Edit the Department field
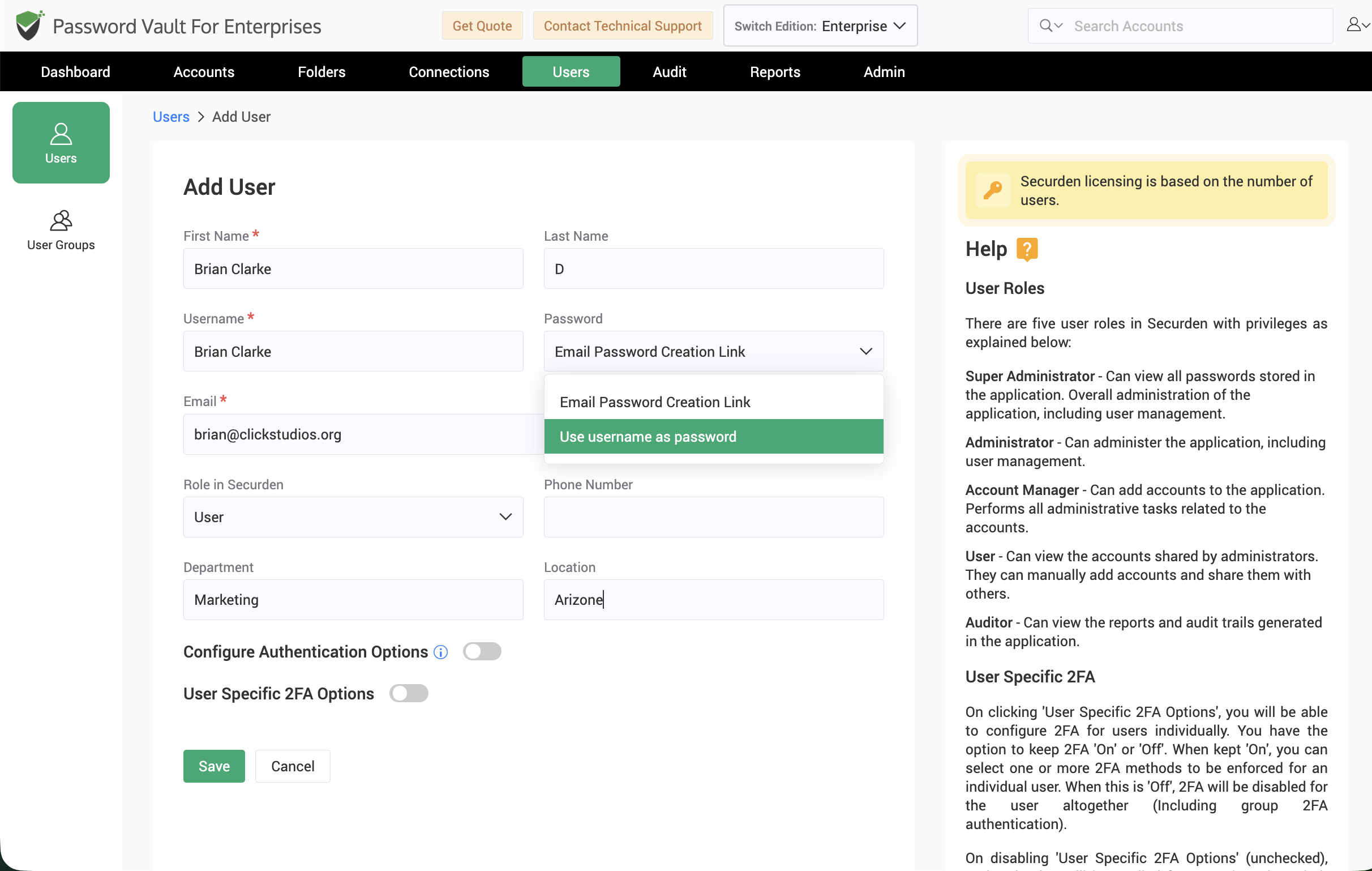1372x871 pixels. pyautogui.click(x=353, y=600)
